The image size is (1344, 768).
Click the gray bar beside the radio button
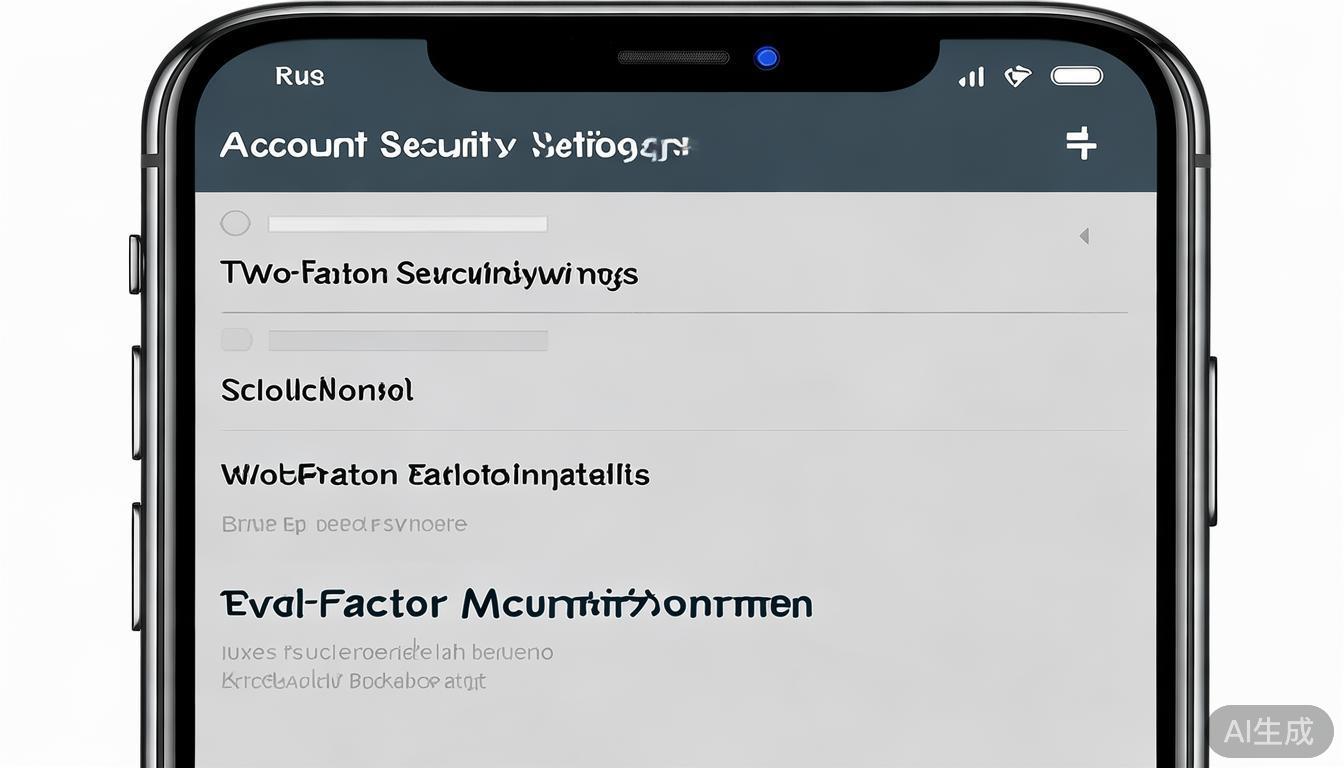(x=408, y=224)
